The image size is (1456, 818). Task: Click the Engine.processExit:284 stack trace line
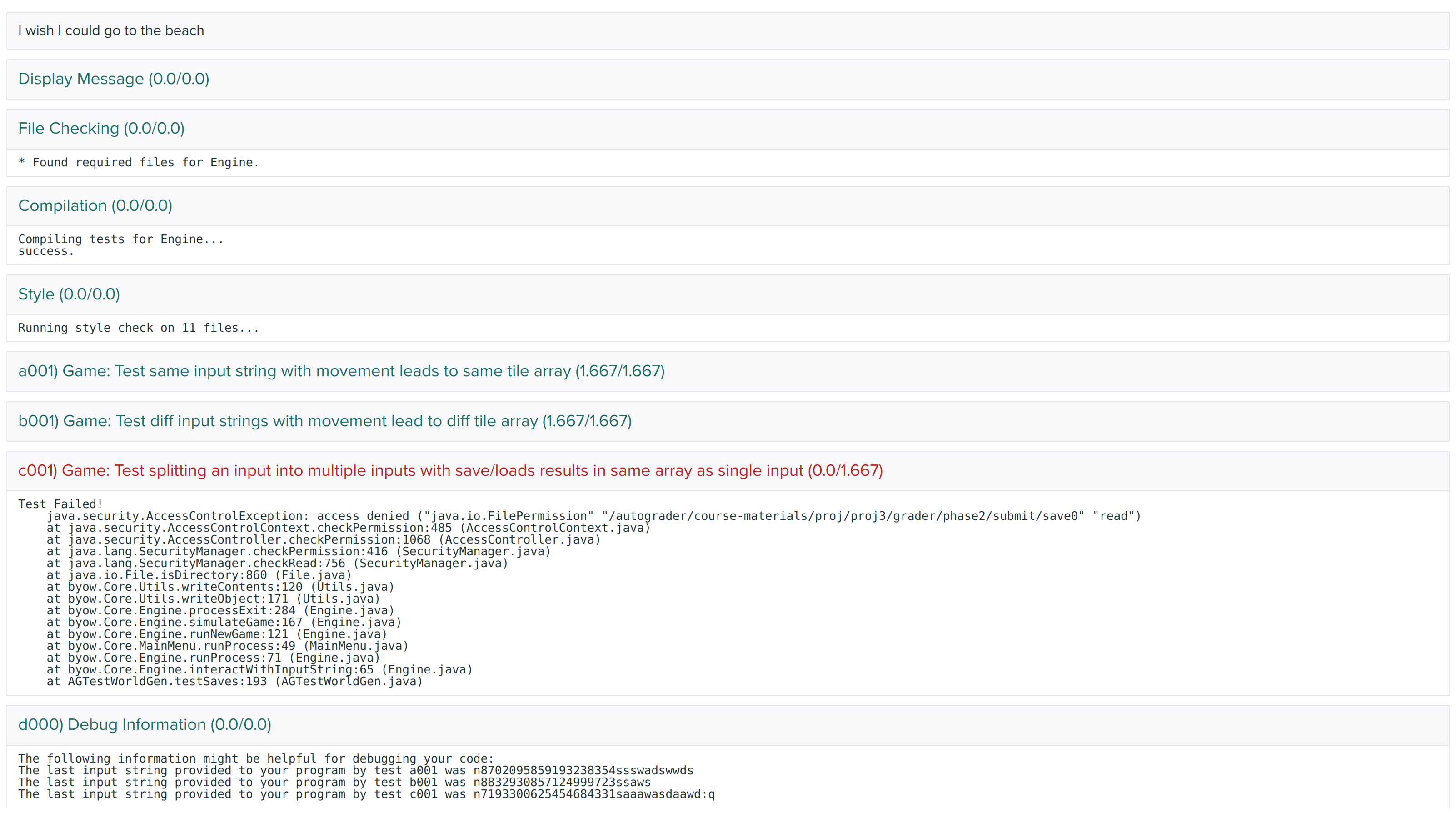[x=220, y=610]
